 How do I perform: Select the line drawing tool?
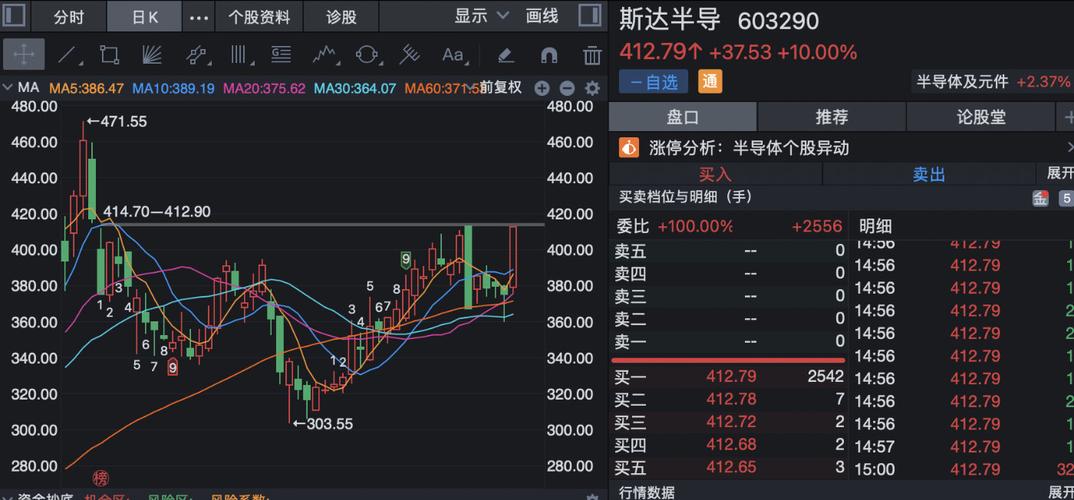click(68, 54)
